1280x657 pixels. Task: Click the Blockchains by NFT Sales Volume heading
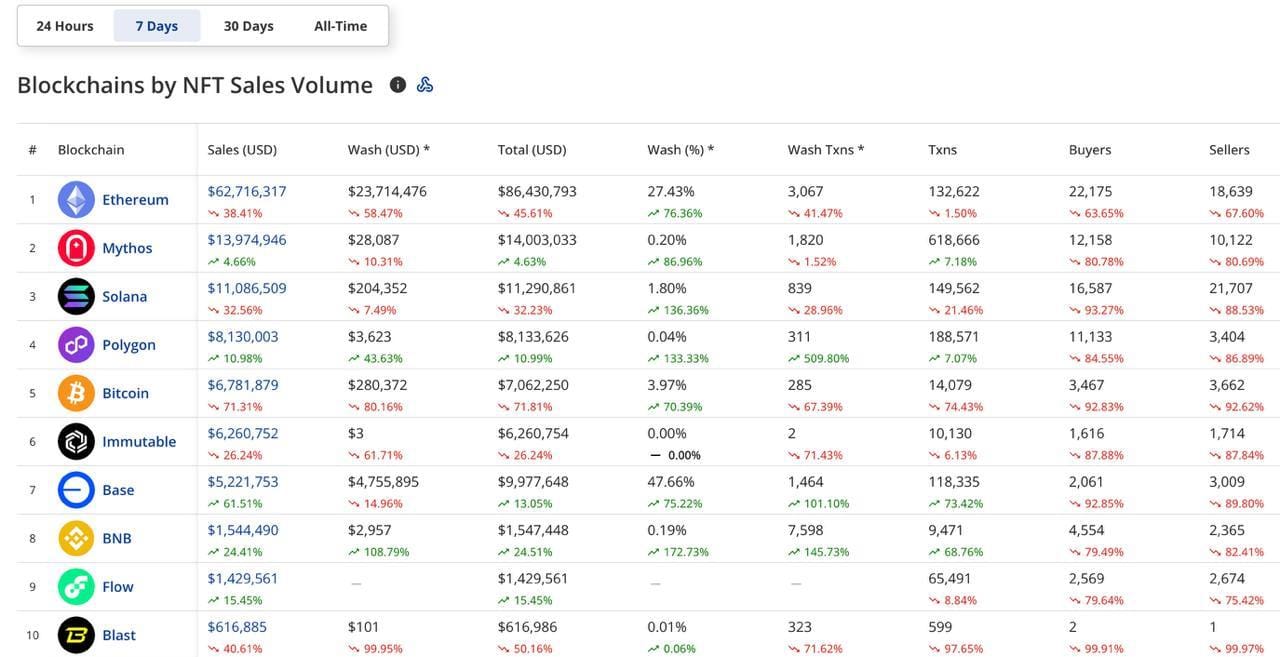tap(195, 85)
